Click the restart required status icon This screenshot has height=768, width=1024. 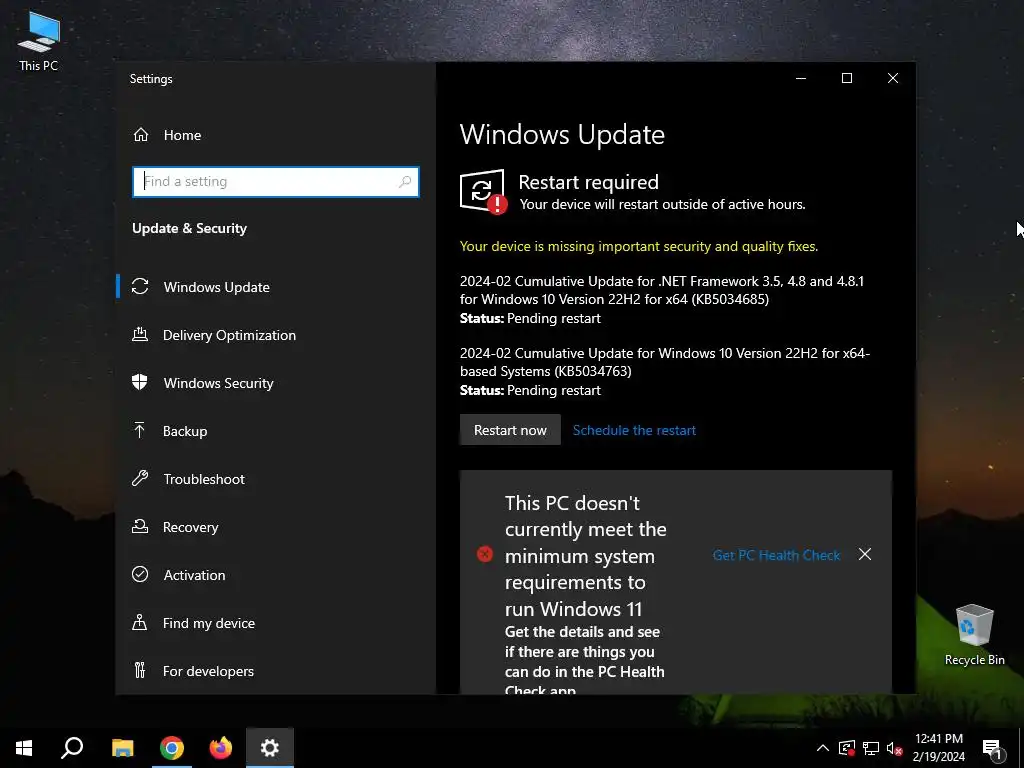coord(483,192)
